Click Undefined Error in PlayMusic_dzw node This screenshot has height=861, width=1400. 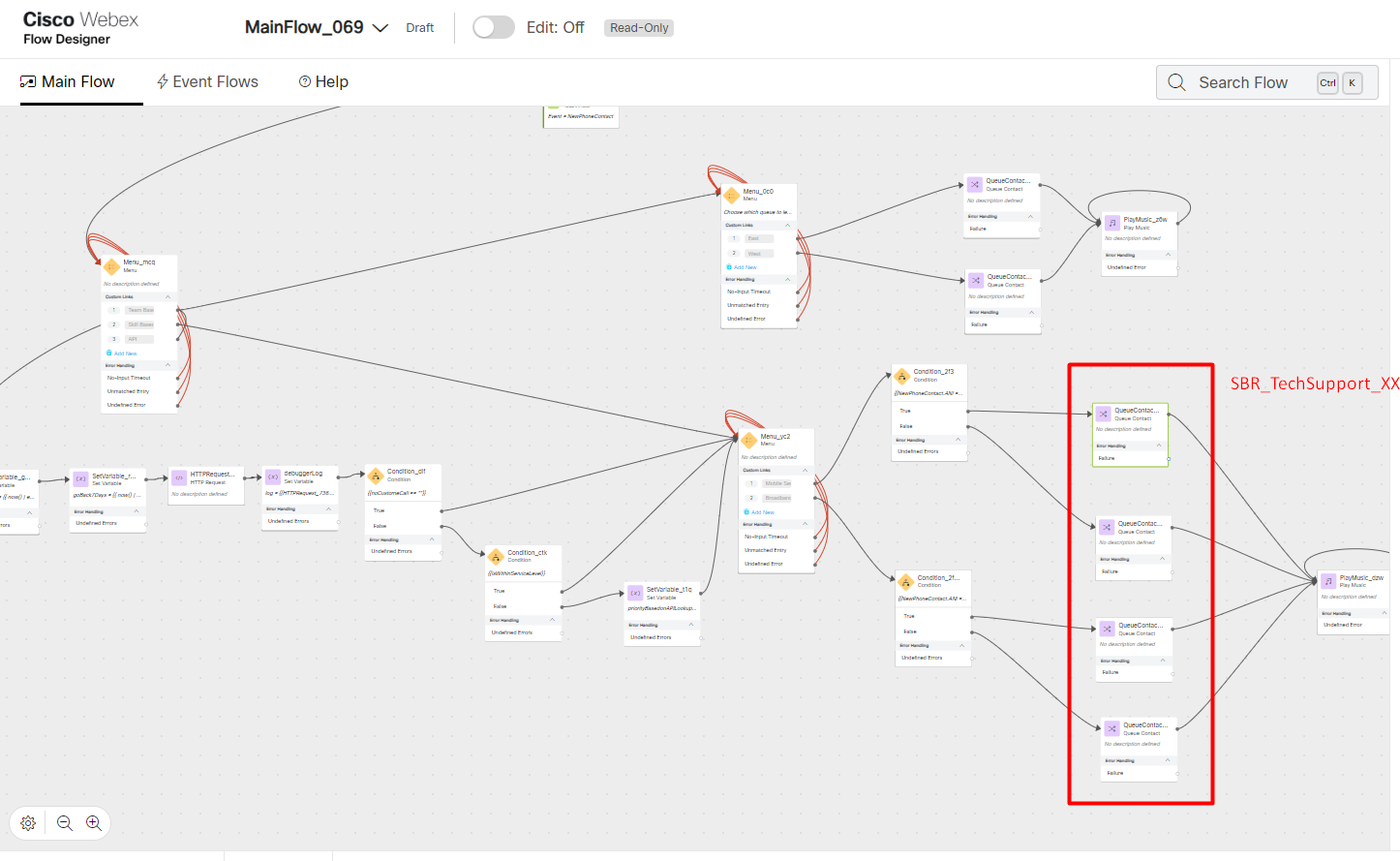[1343, 625]
